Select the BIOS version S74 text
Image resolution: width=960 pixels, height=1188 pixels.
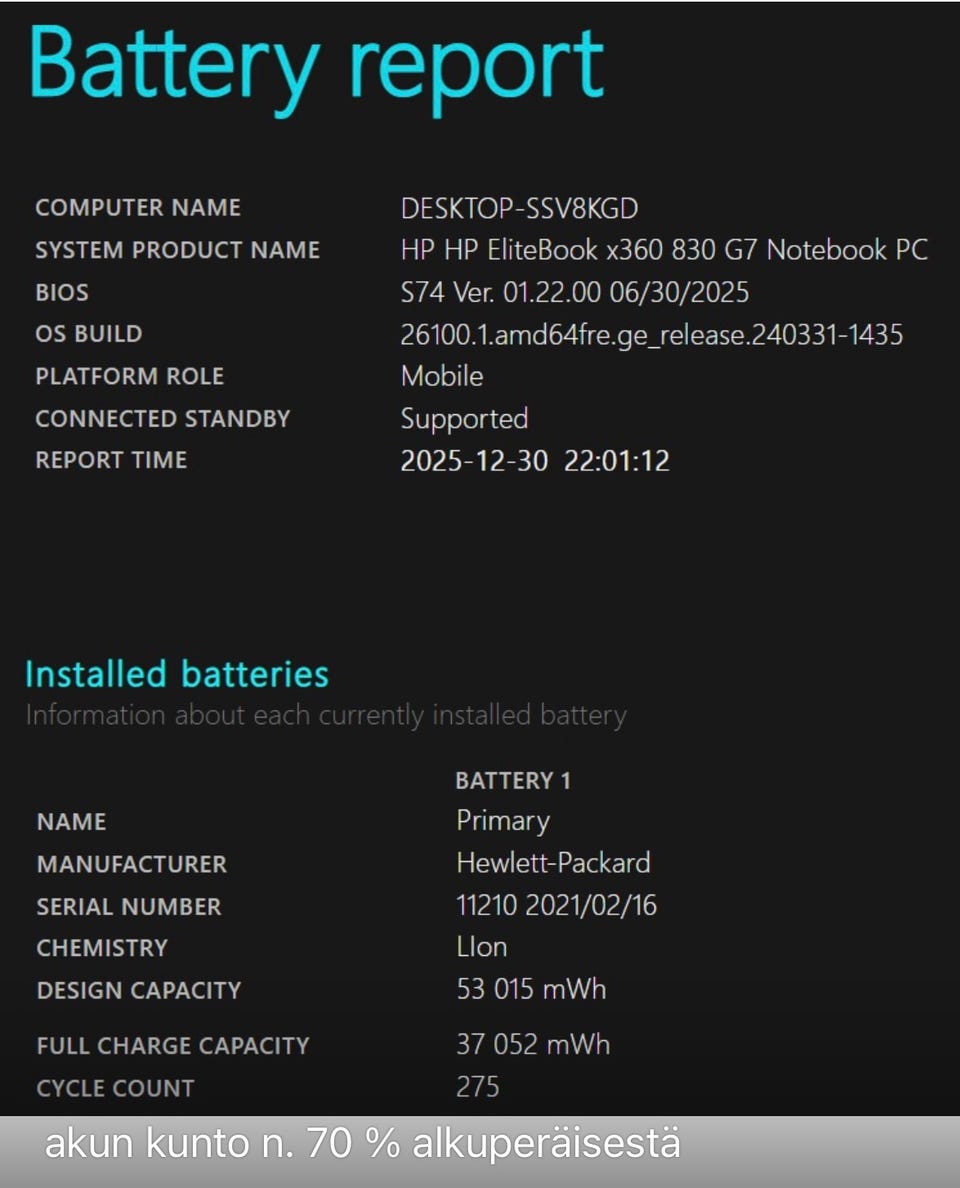(574, 292)
